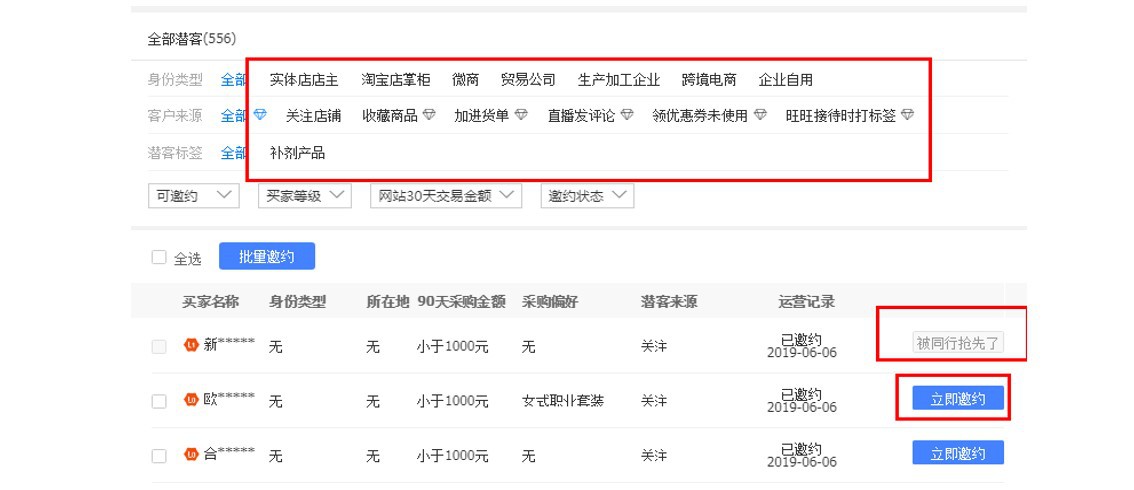1134x490 pixels.
Task: Click the 女式职业套装 purchase preference cell
Action: pyautogui.click(x=563, y=401)
